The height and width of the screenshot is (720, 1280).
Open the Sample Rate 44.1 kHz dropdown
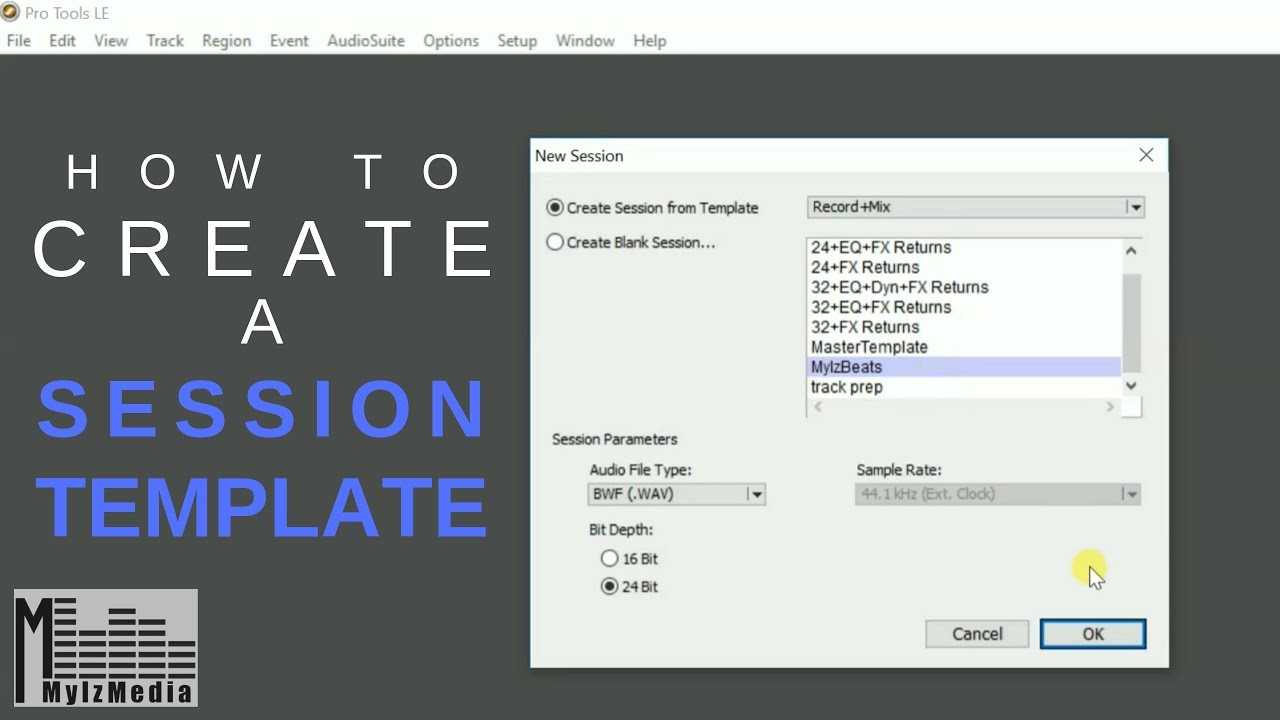998,494
